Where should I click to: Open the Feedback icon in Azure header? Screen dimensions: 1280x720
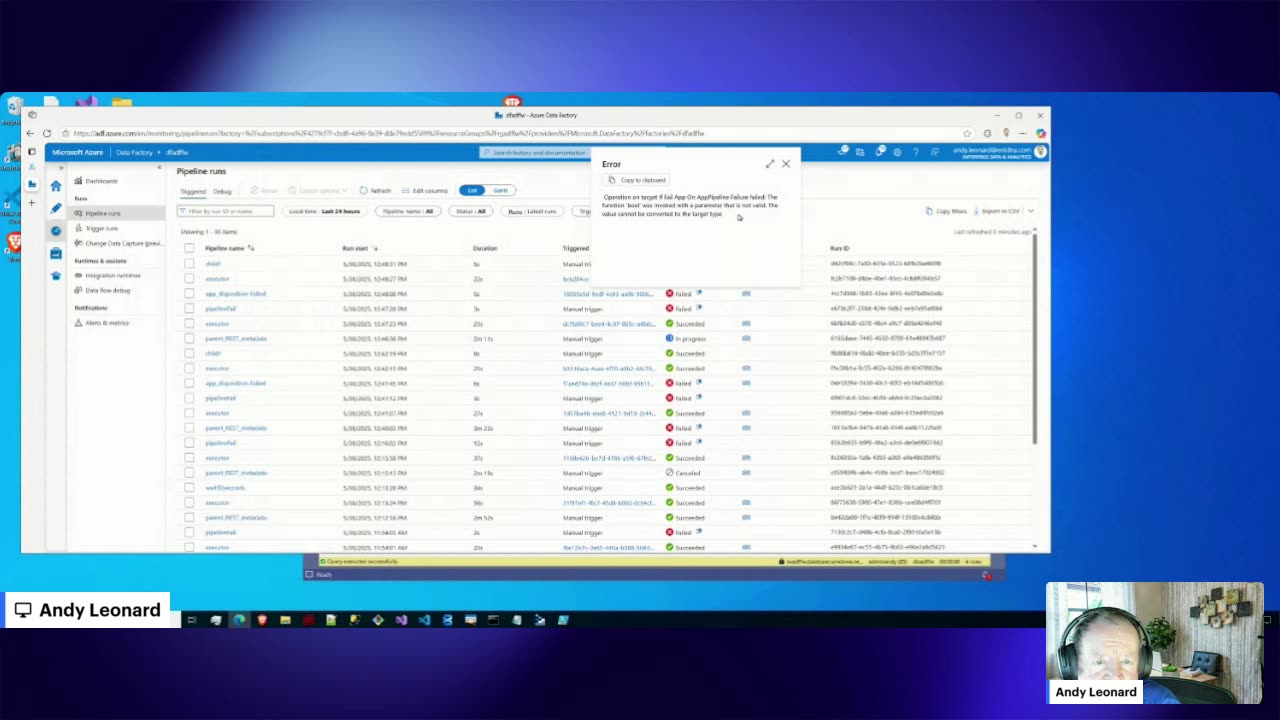click(x=935, y=152)
